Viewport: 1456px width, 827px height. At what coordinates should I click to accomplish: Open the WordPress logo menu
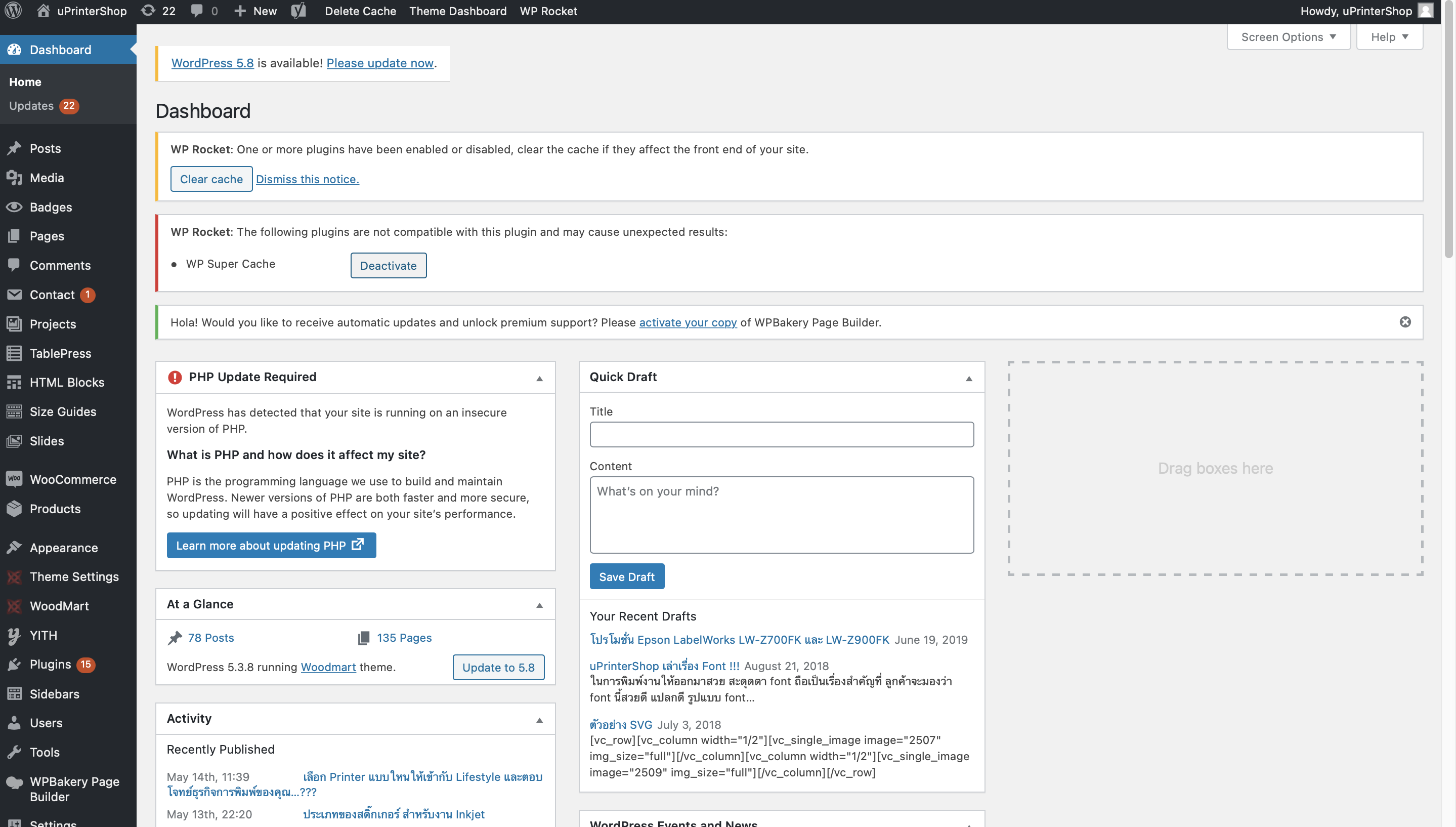(13, 11)
